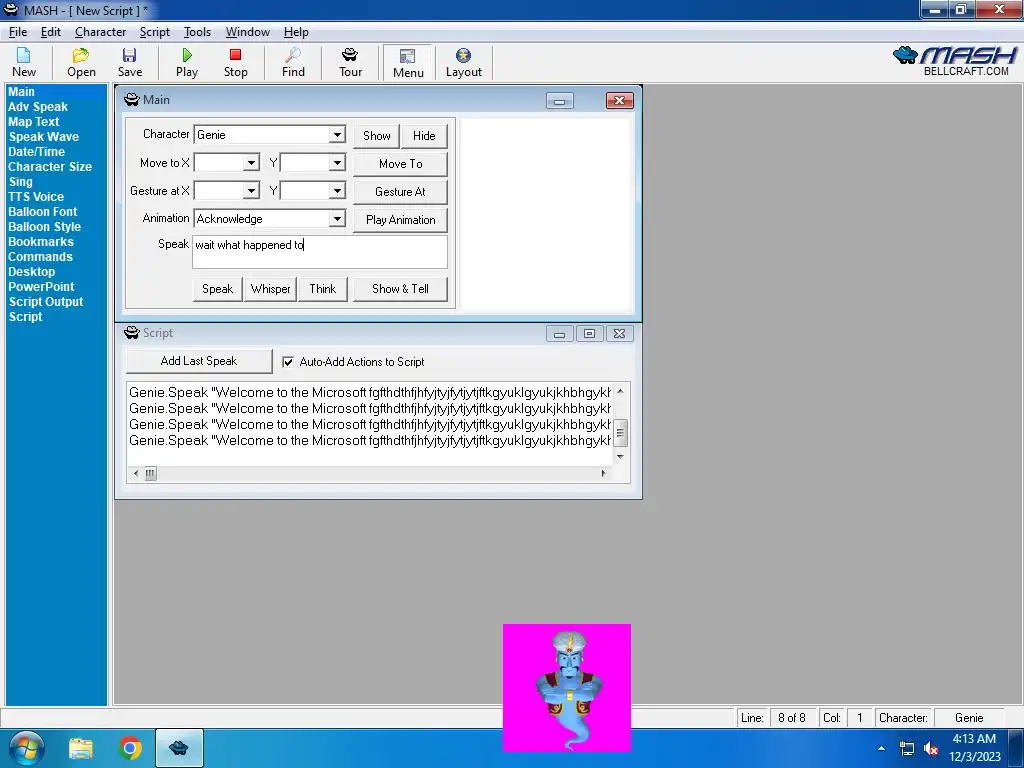Click the script scroll-up arrow
This screenshot has width=1024, height=768.
[620, 391]
